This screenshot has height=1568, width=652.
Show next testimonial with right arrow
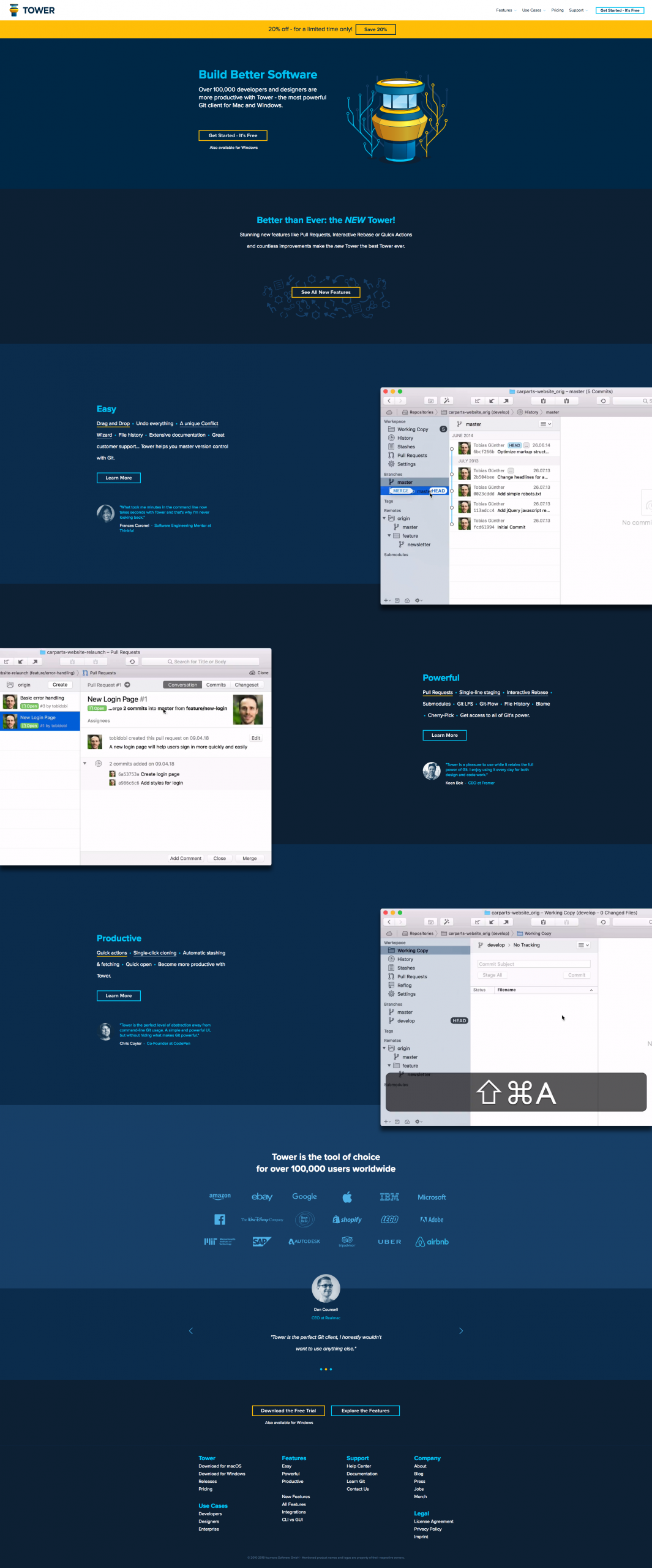pos(461,1330)
